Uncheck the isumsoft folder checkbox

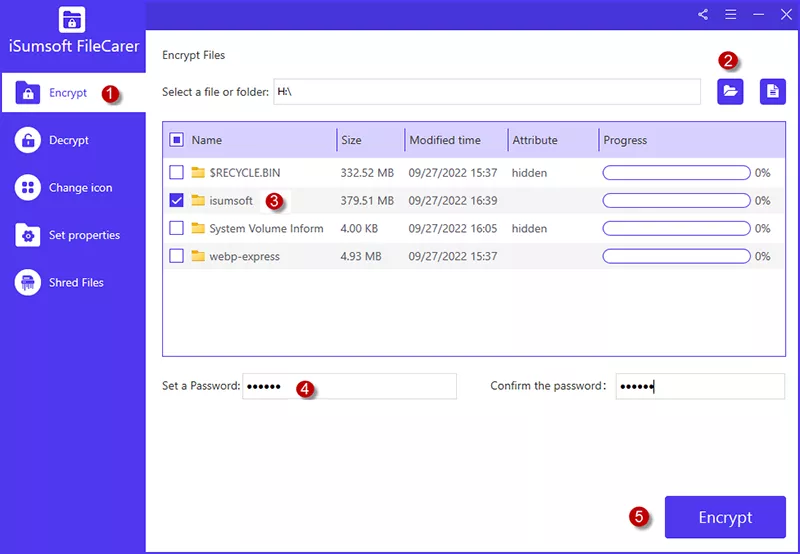[x=177, y=201]
